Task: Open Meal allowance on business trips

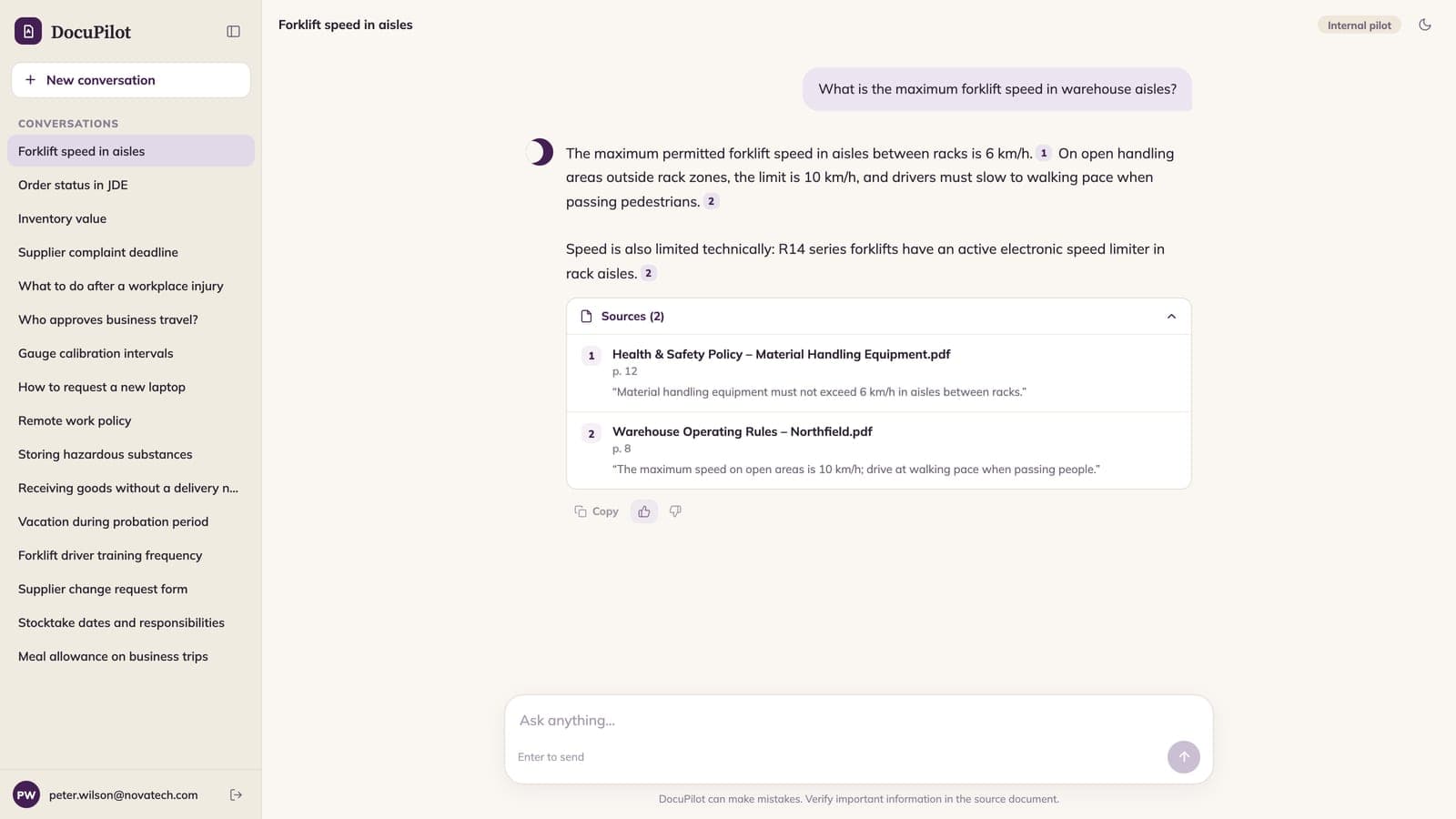Action: tap(131, 656)
